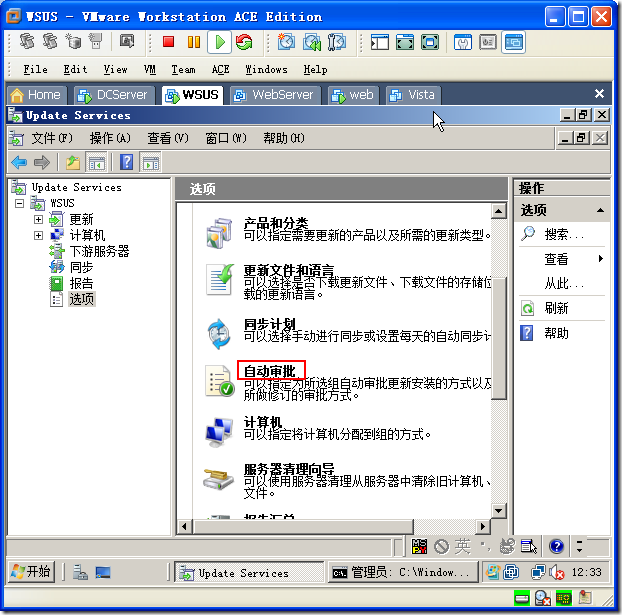Click the volume muted tray icon
Screen dimensions: 622x615
coord(557,573)
